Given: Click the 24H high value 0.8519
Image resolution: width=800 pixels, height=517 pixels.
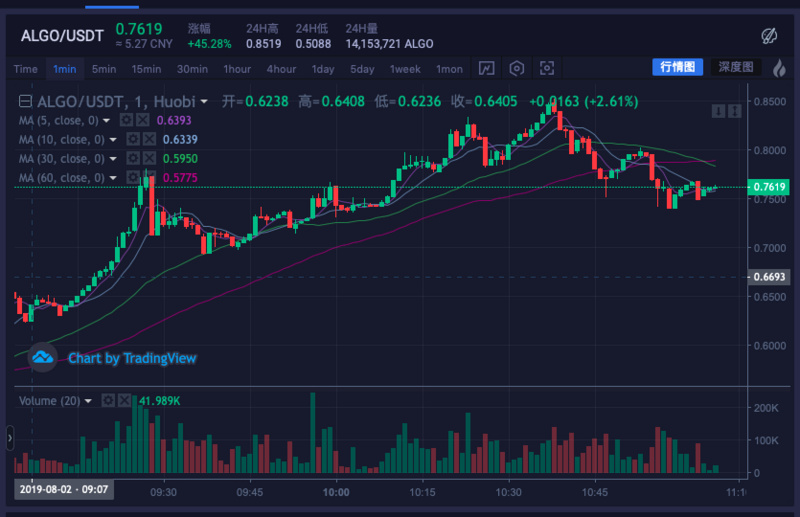Looking at the screenshot, I should click(x=263, y=44).
